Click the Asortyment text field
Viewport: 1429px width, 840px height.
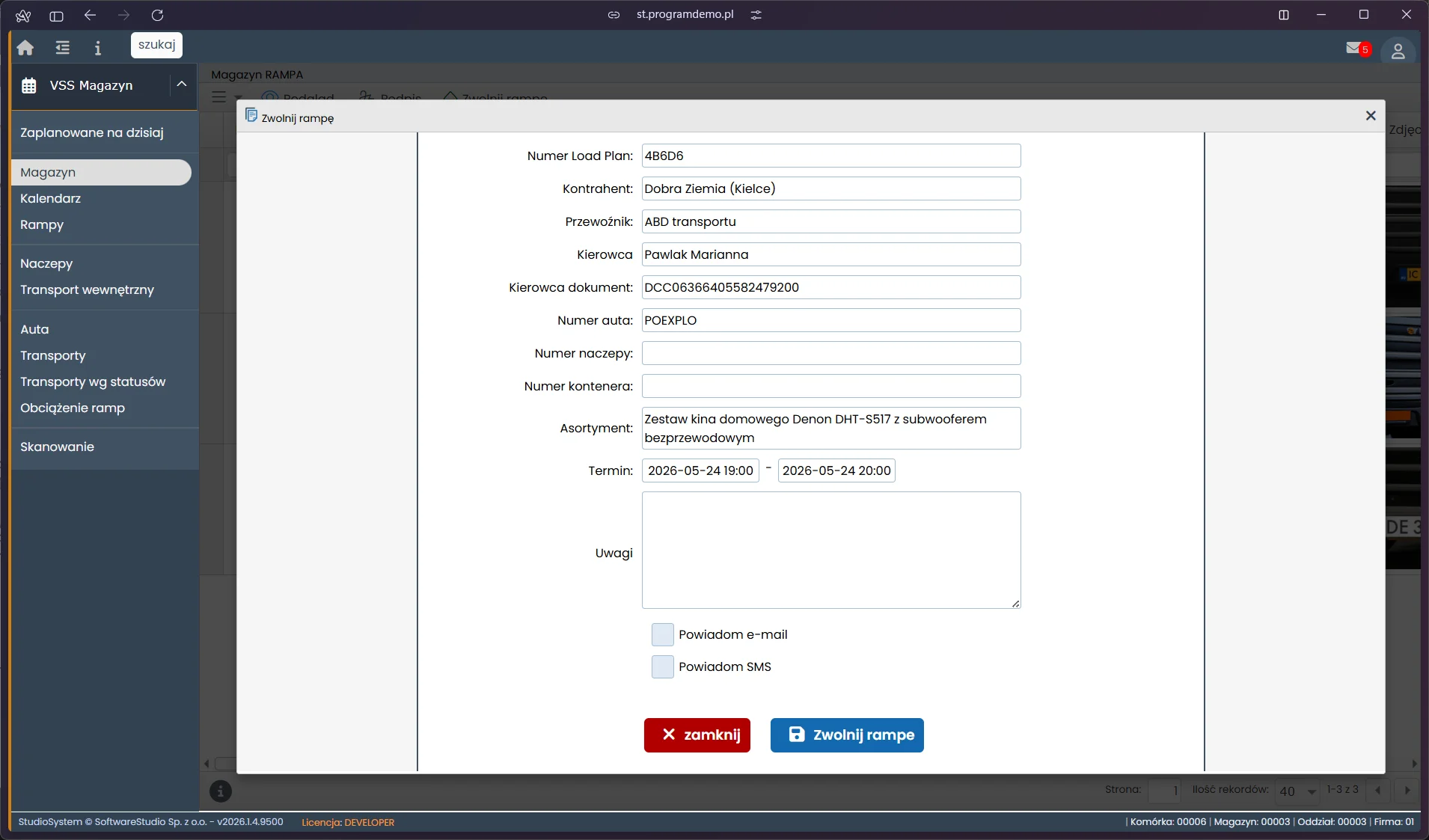click(831, 428)
